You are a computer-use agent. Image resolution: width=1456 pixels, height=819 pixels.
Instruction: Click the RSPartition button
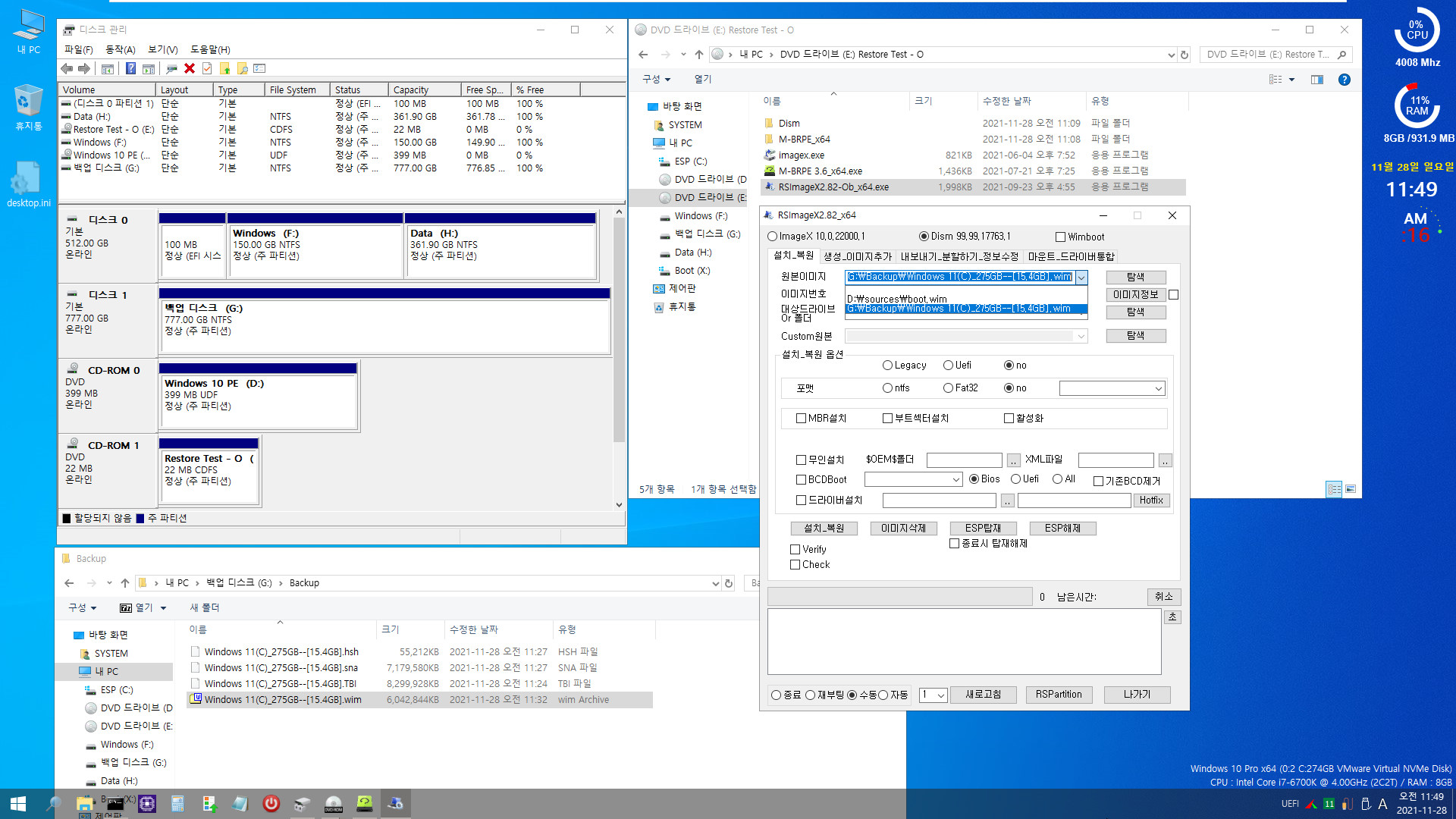(1059, 695)
